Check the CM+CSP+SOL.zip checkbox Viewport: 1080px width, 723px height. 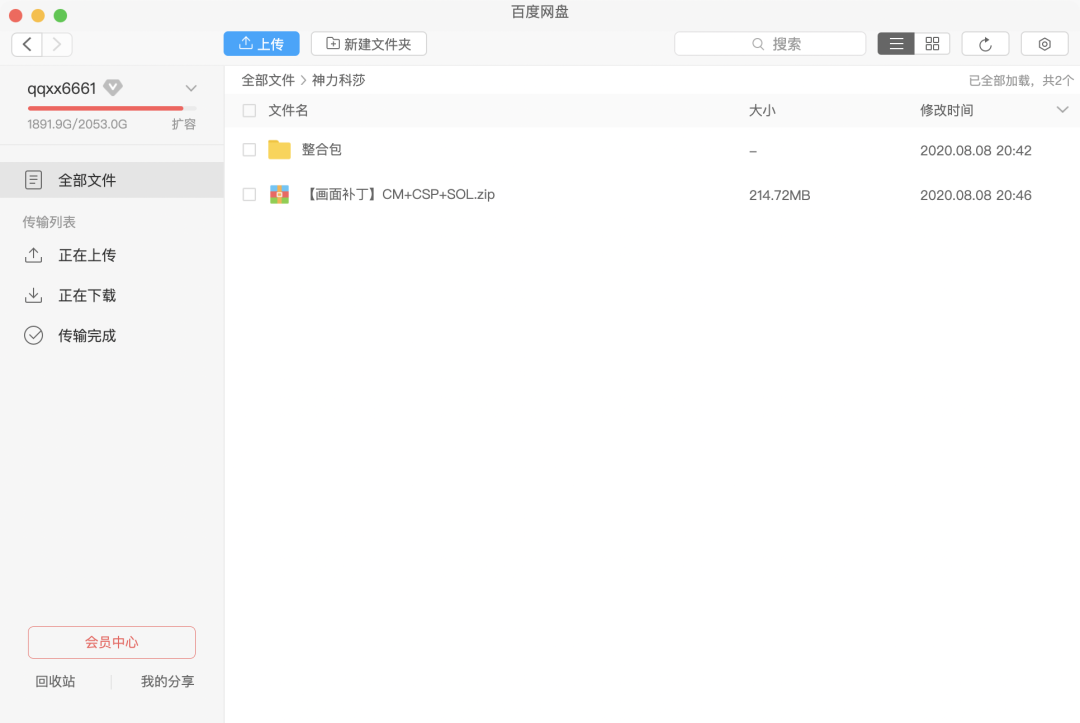click(249, 195)
